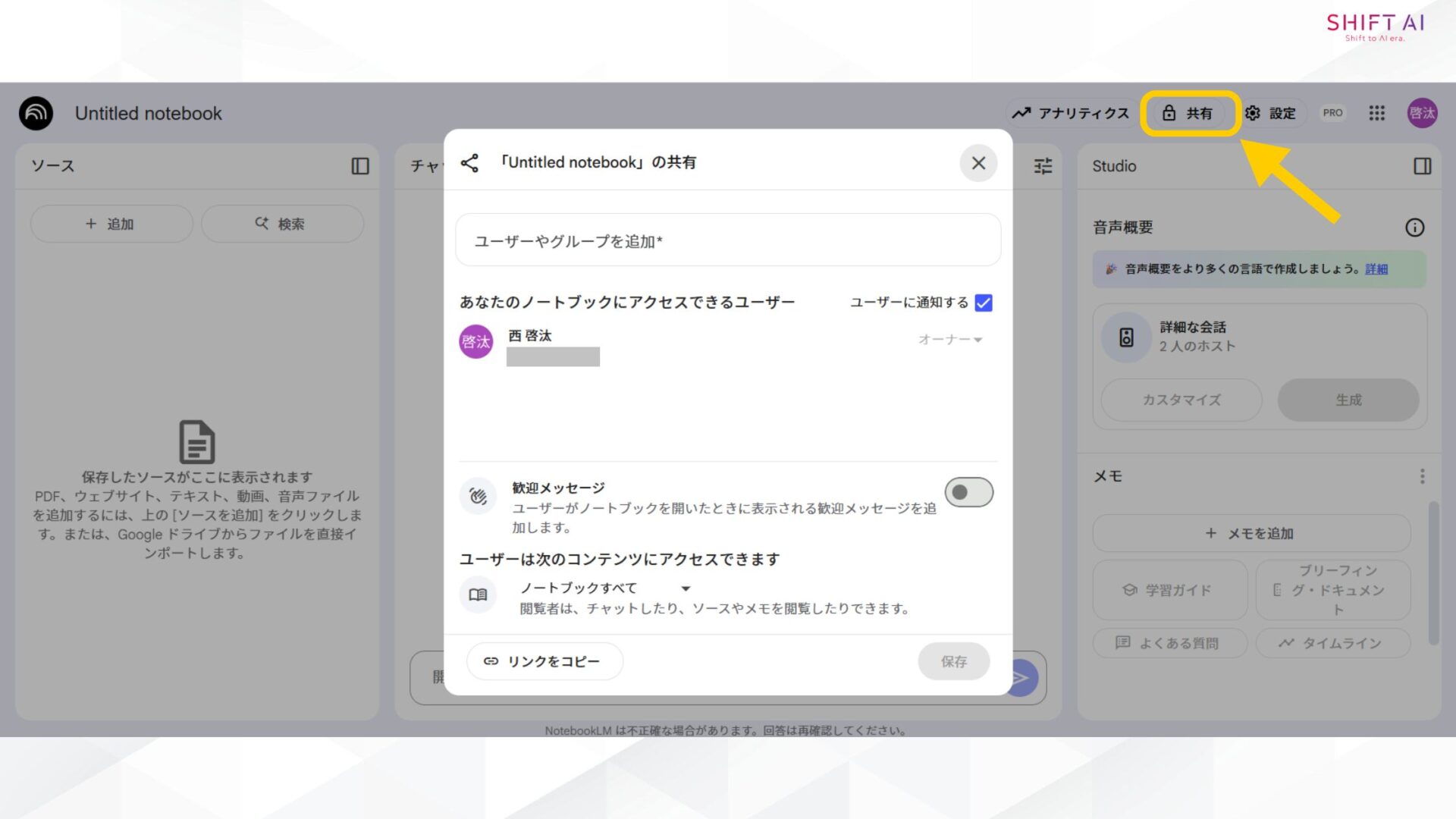Click the 音声概要 info icon
Screen dimensions: 1456x819
pyautogui.click(x=1415, y=227)
